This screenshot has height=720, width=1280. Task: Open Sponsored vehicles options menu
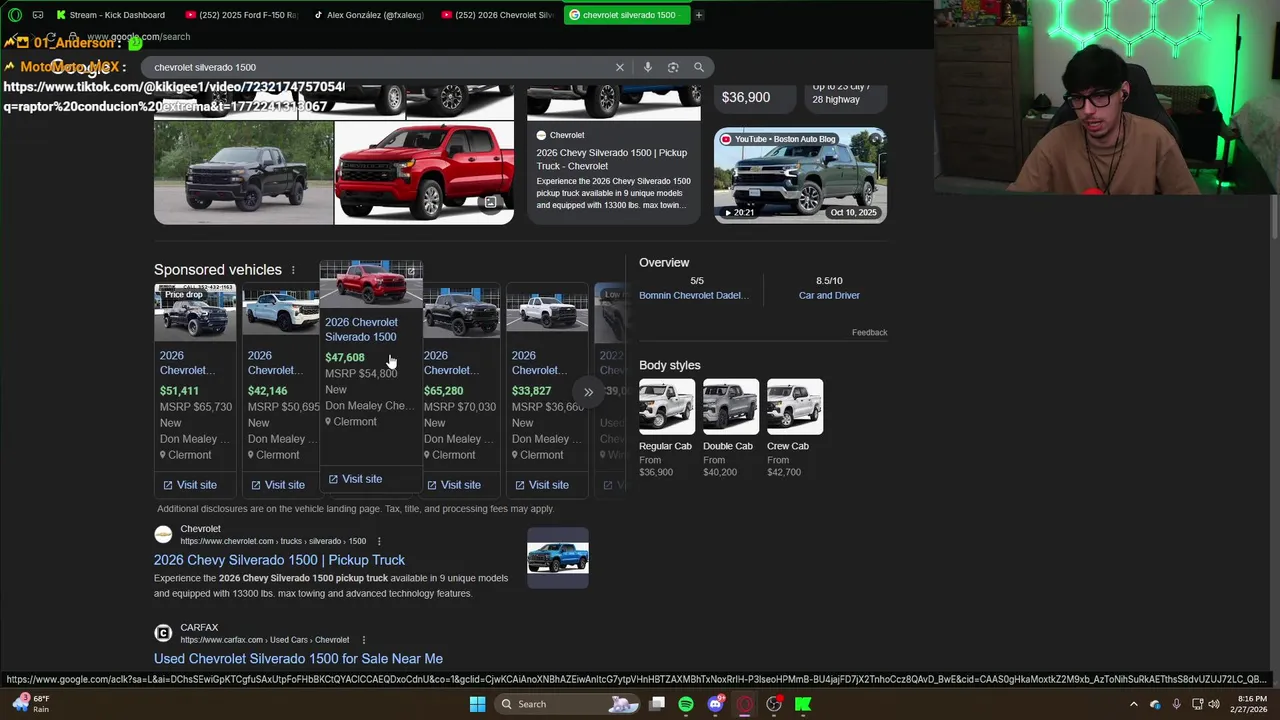(293, 270)
